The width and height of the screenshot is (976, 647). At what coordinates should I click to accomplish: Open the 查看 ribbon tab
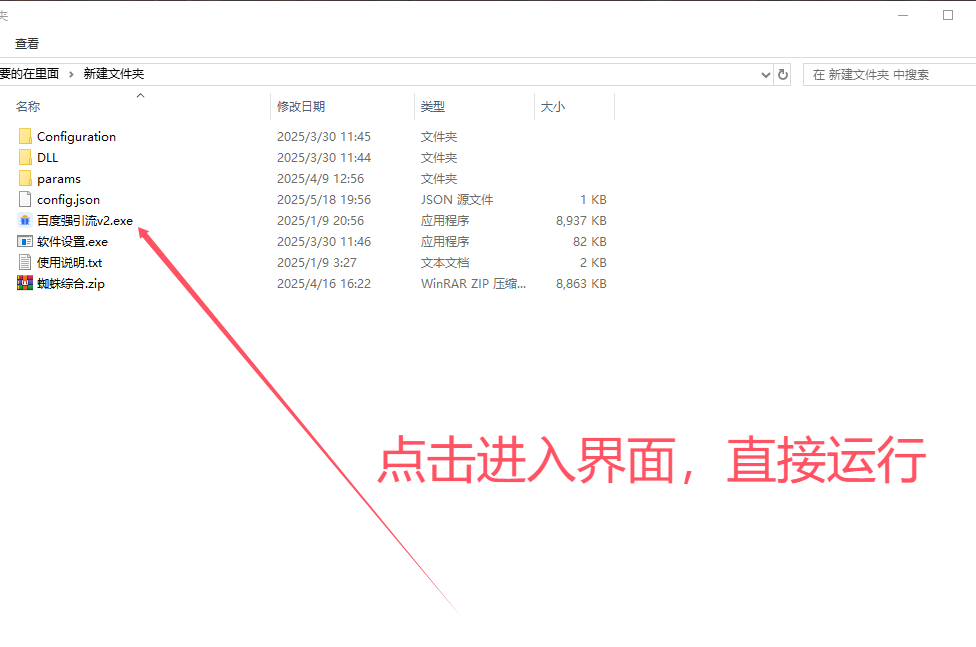pyautogui.click(x=27, y=44)
